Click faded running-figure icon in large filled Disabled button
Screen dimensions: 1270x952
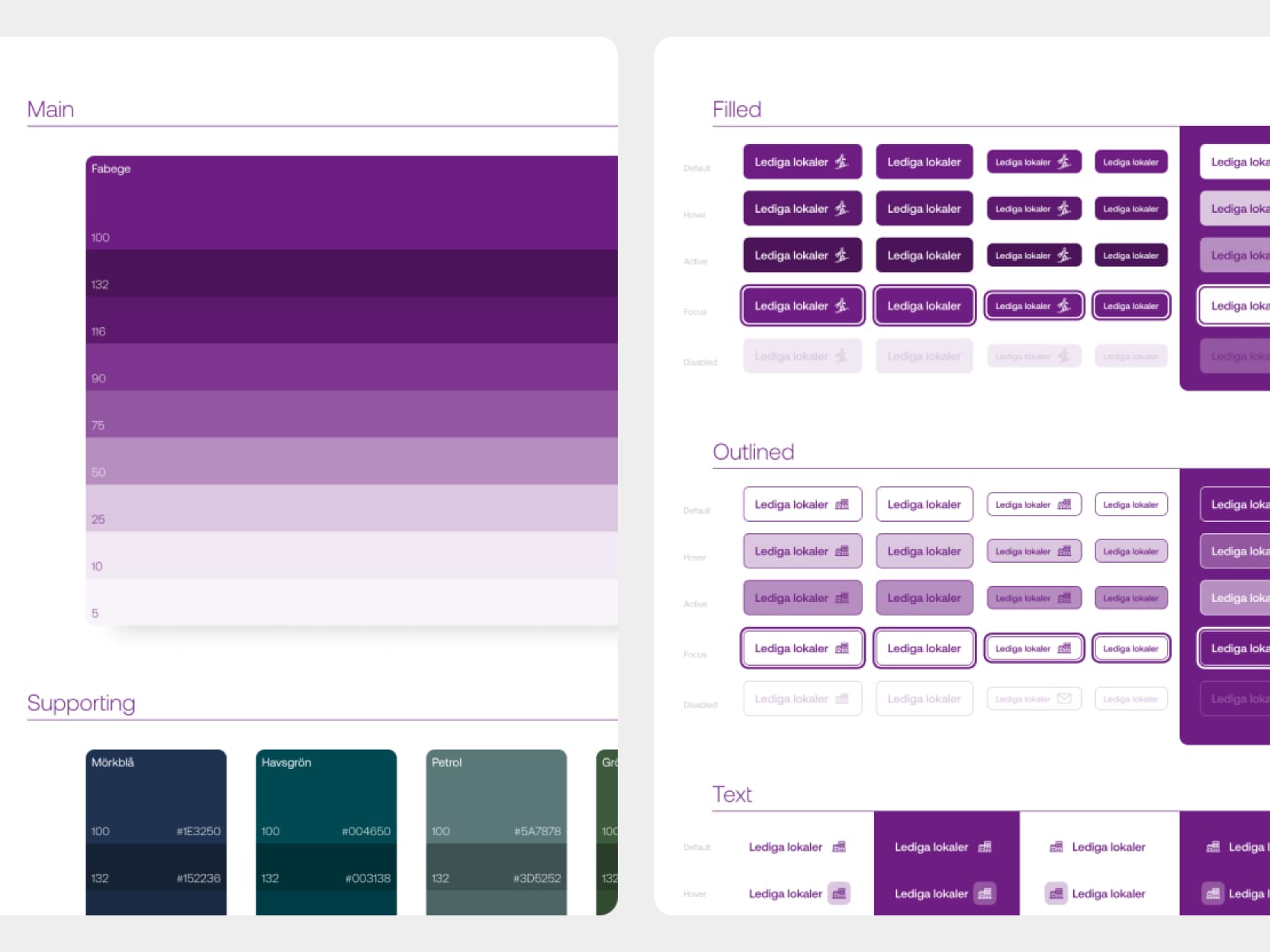tap(841, 356)
